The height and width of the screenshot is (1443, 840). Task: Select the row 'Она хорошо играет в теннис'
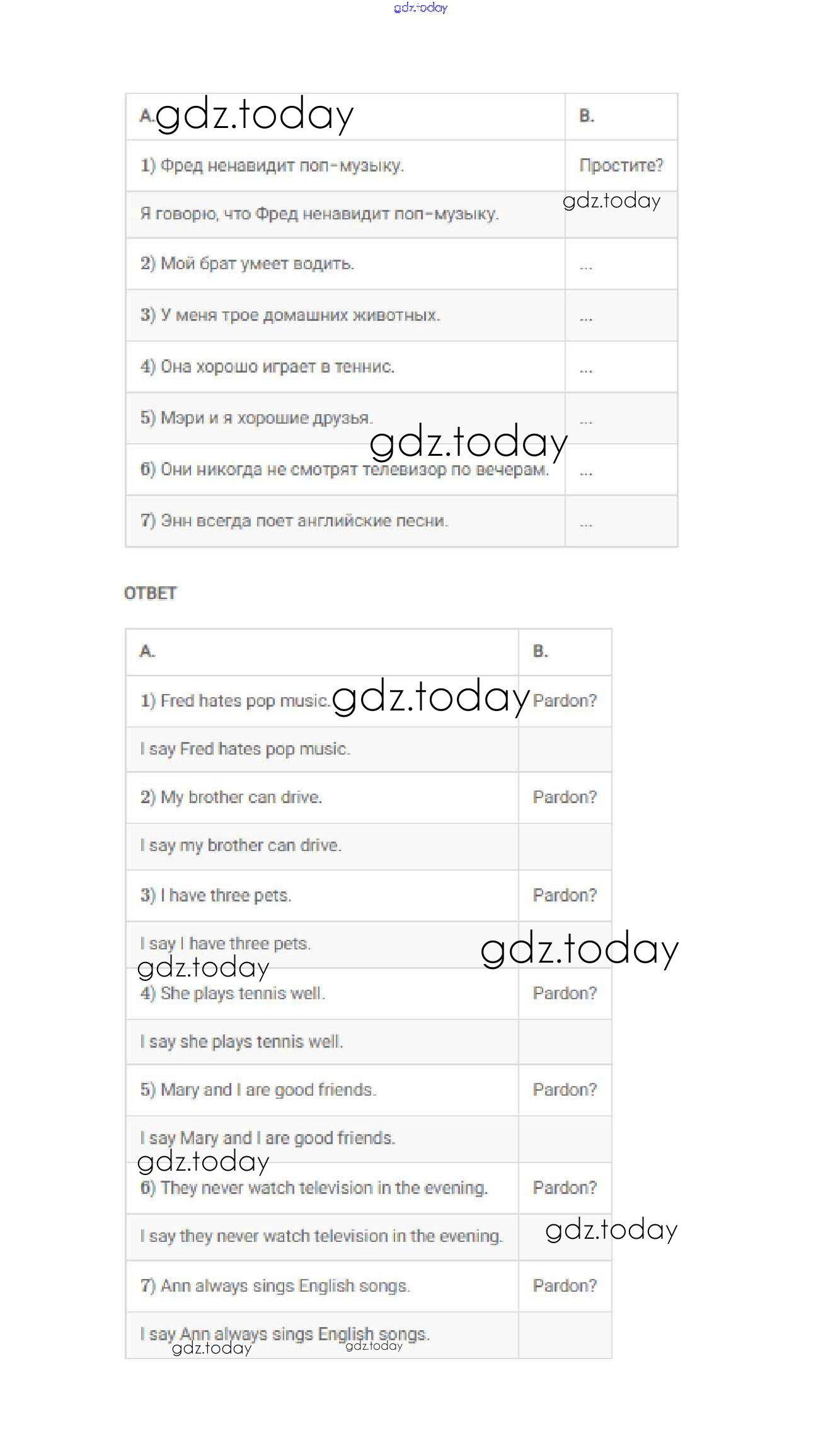point(268,367)
